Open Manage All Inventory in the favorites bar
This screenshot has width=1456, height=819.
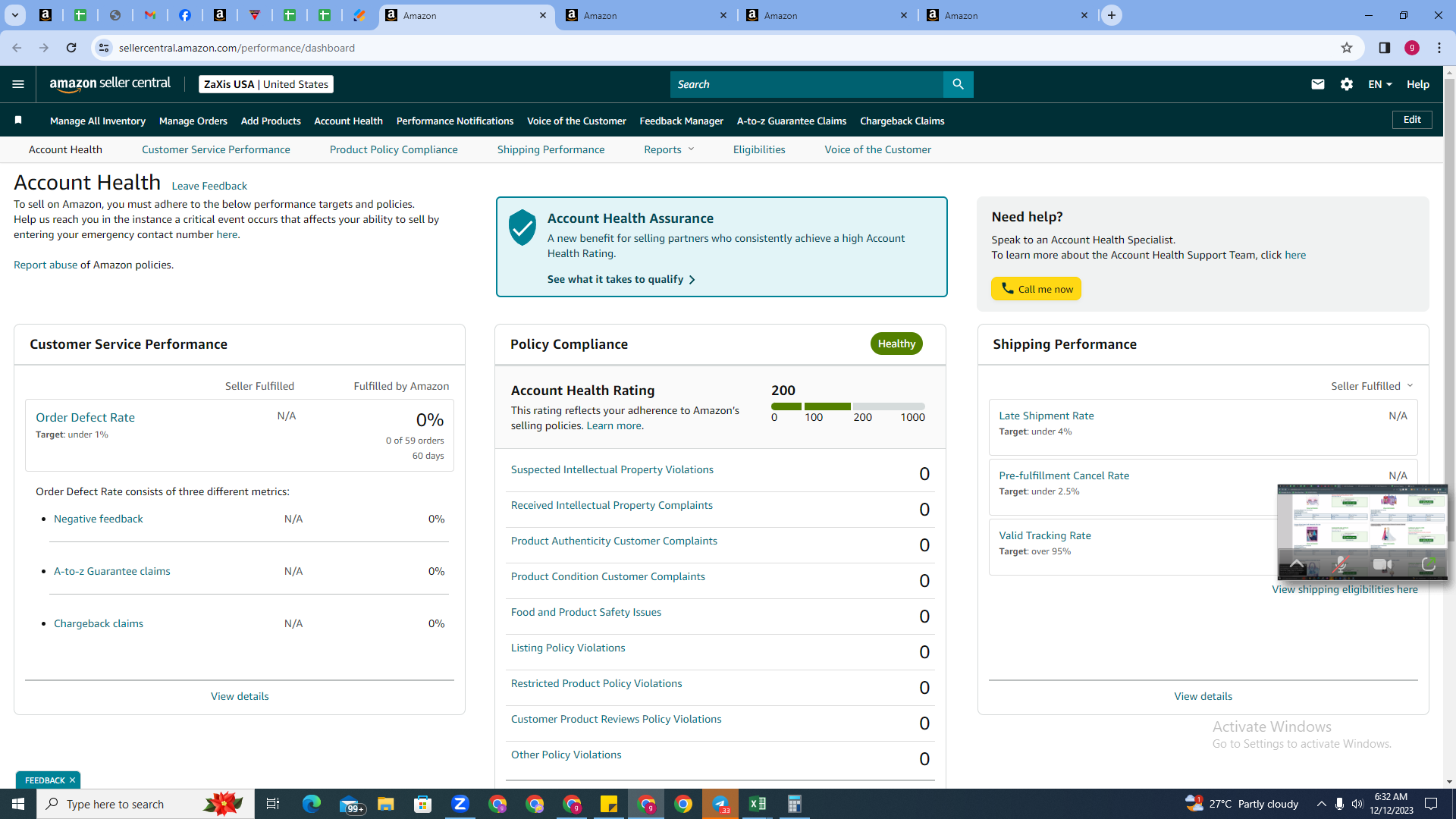[x=98, y=121]
